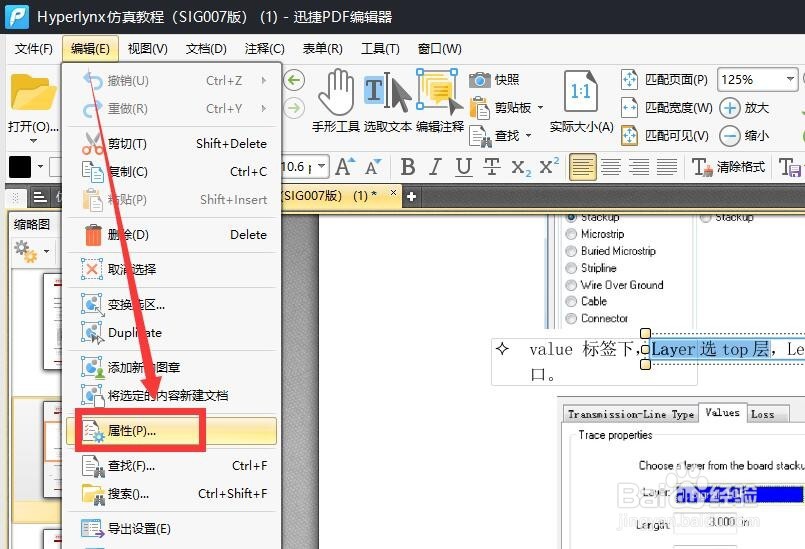The width and height of the screenshot is (805, 549).
Task: Click the 剪贴板 clipboard icon
Action: [480, 108]
